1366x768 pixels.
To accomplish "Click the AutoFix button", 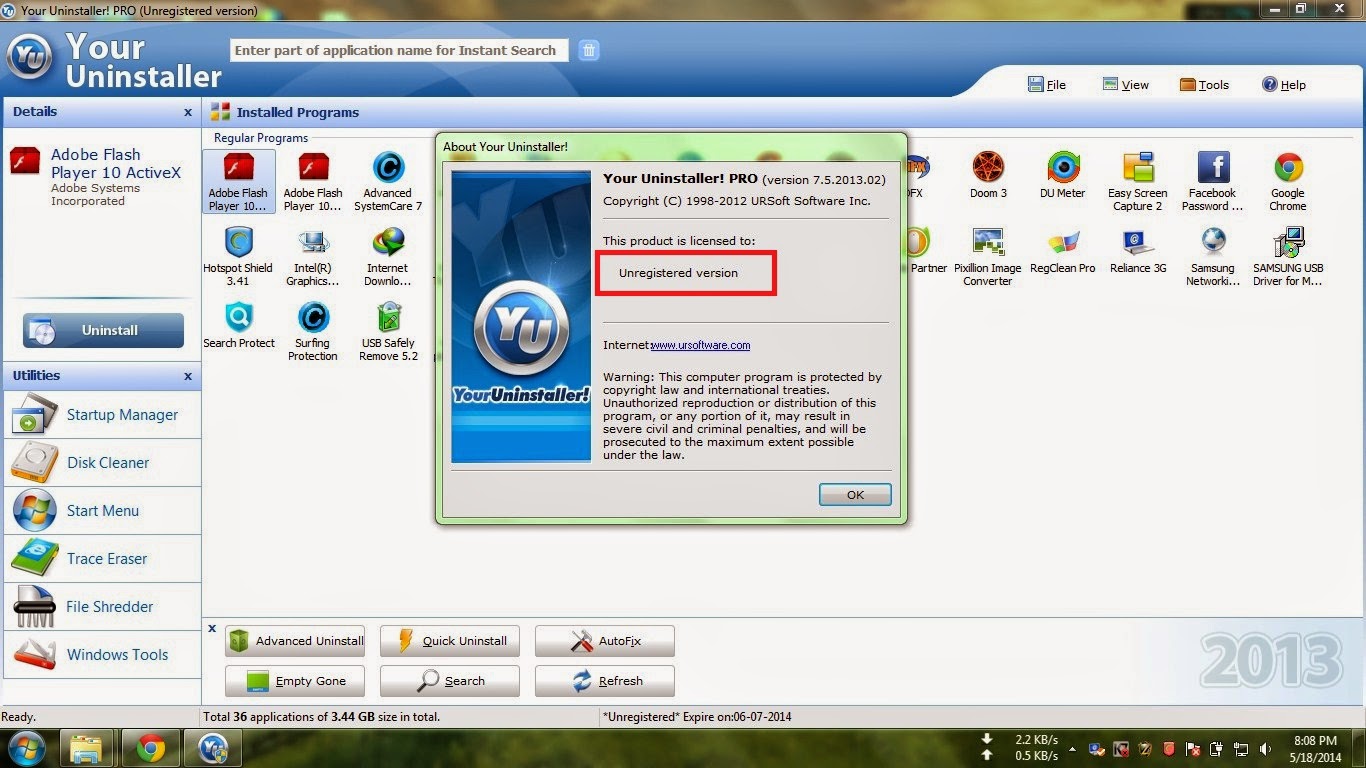I will click(x=605, y=641).
